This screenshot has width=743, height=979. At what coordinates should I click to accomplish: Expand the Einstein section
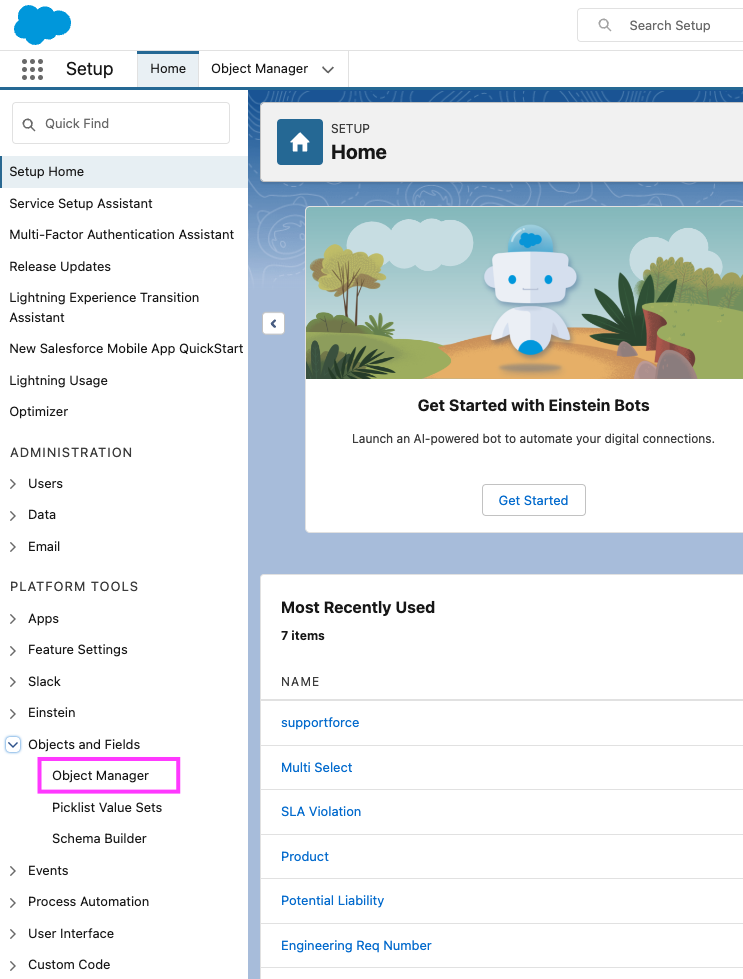click(13, 713)
